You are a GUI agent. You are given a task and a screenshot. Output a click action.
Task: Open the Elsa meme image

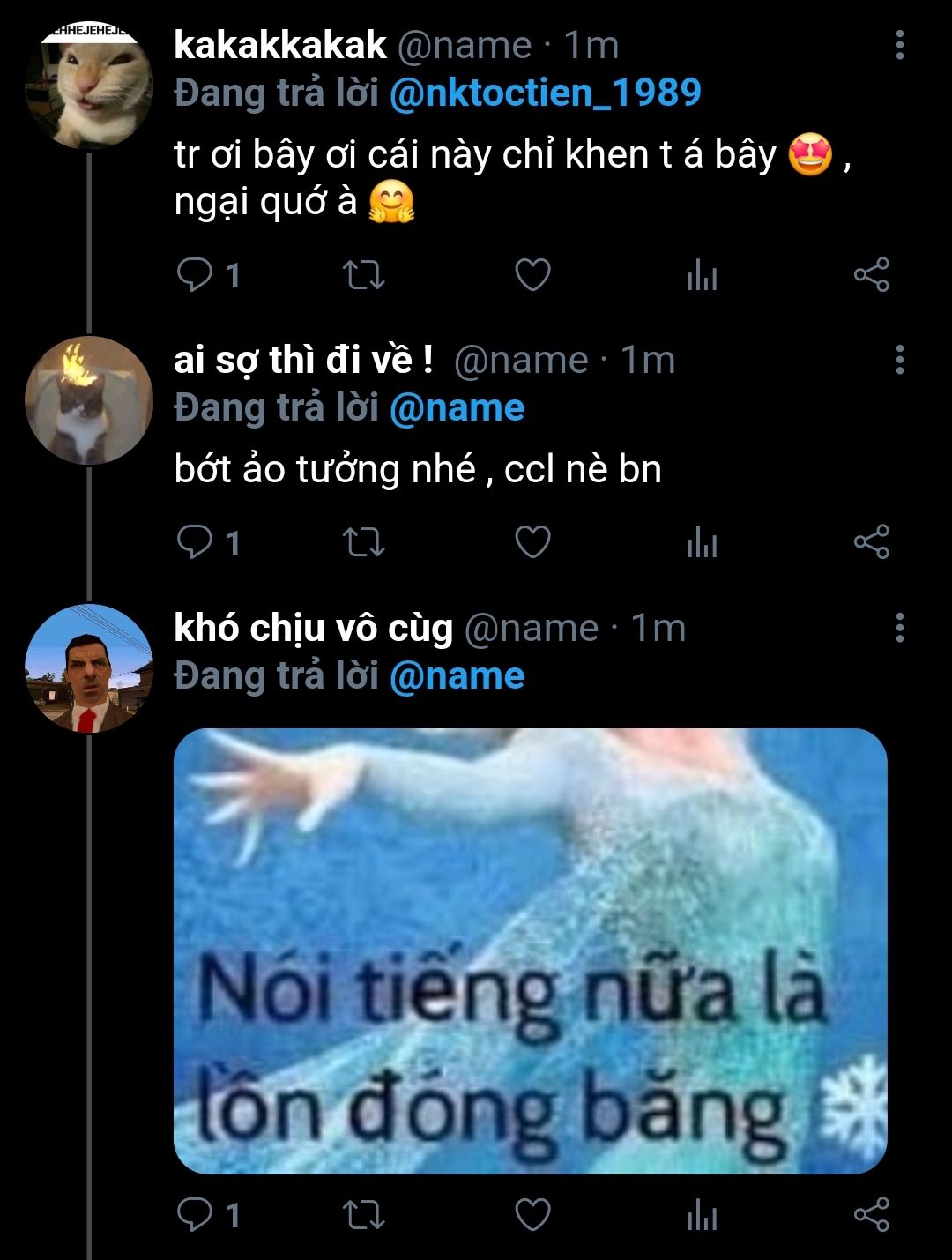(530, 951)
